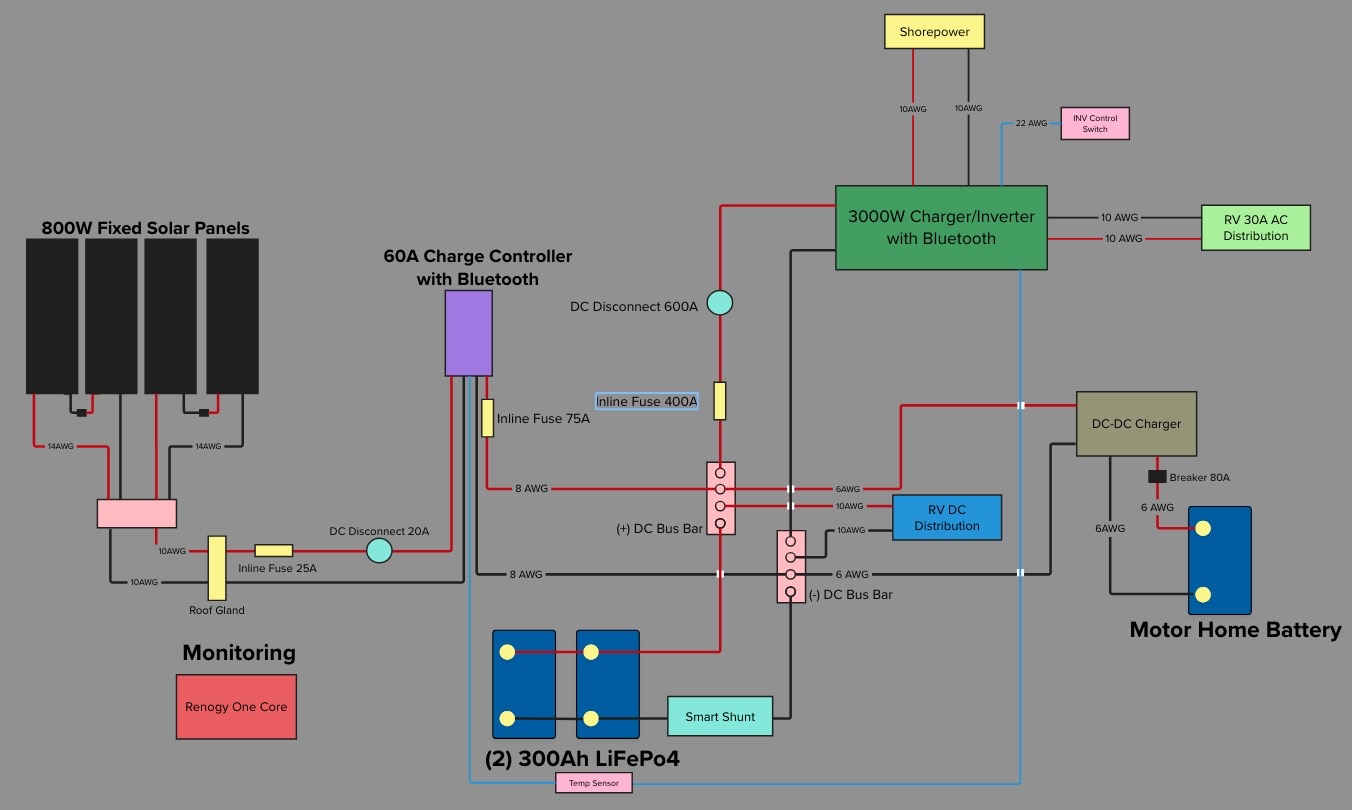1352x810 pixels.
Task: Select the RV 30A AC Distribution box
Action: 1255,228
